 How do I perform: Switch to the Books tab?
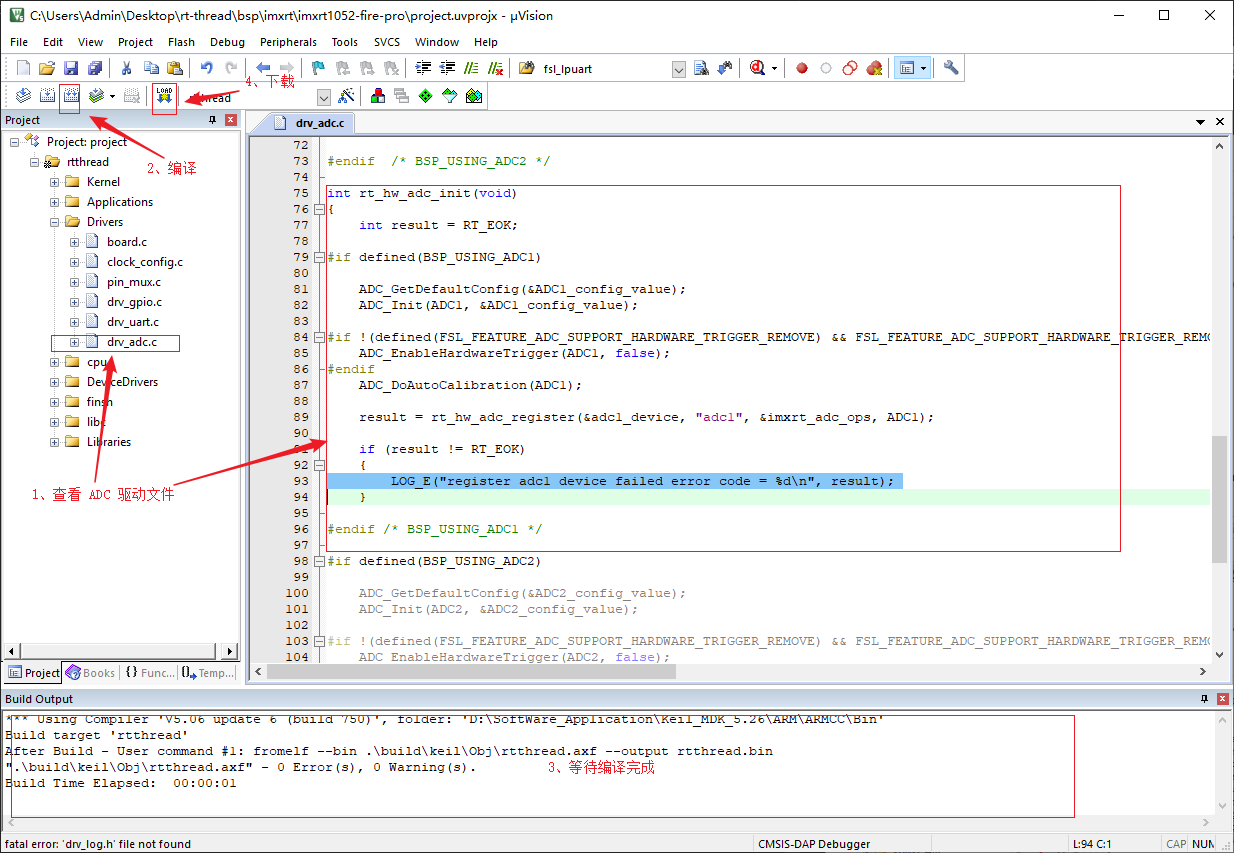91,673
